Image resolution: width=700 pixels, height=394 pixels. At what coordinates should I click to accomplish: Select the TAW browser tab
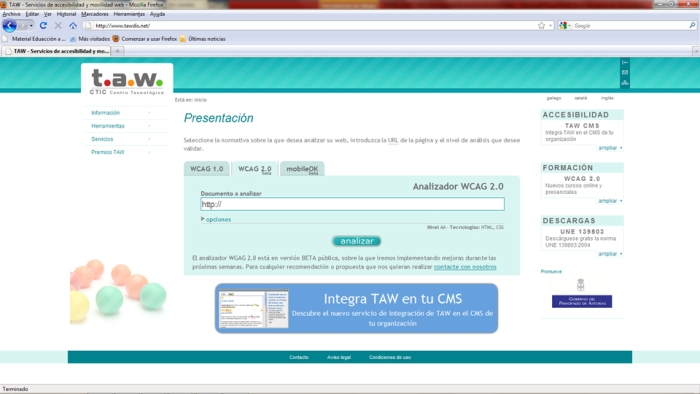pos(57,51)
